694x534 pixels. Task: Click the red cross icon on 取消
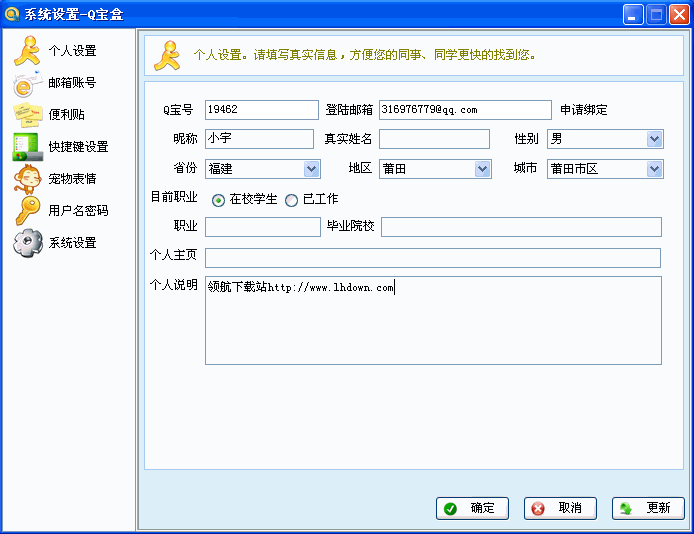pyautogui.click(x=538, y=509)
